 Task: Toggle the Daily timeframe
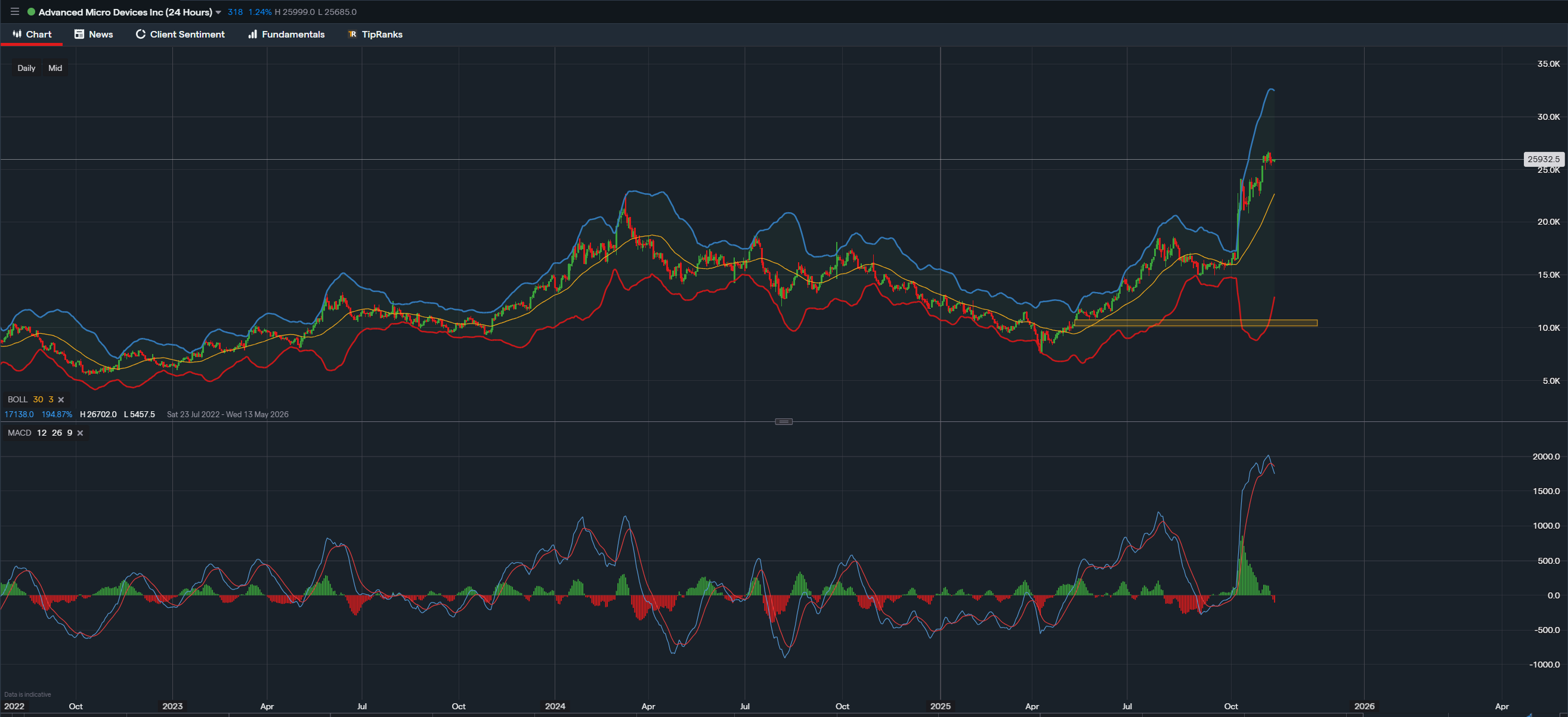(26, 68)
